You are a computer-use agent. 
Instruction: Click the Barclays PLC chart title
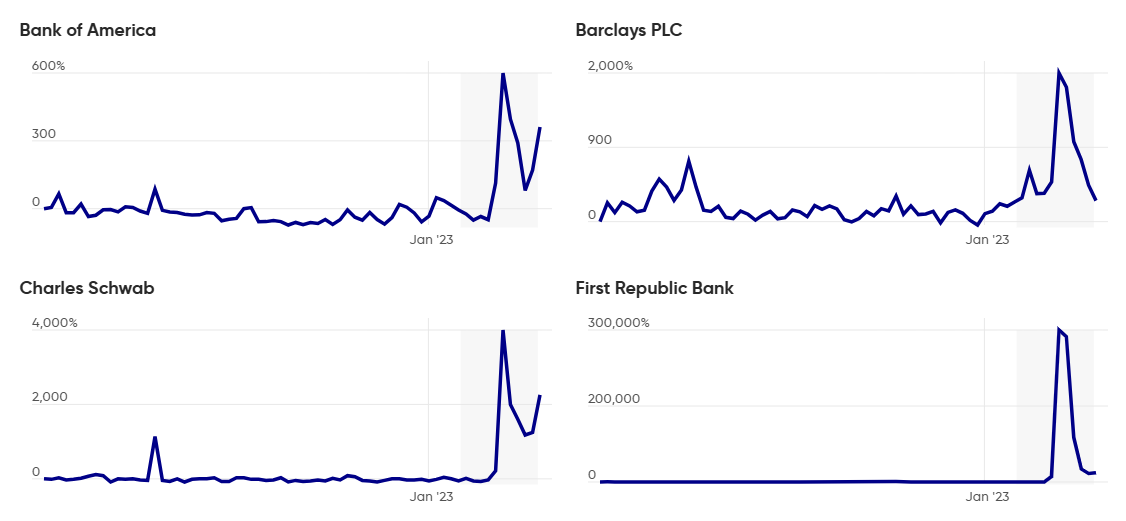[x=629, y=30]
